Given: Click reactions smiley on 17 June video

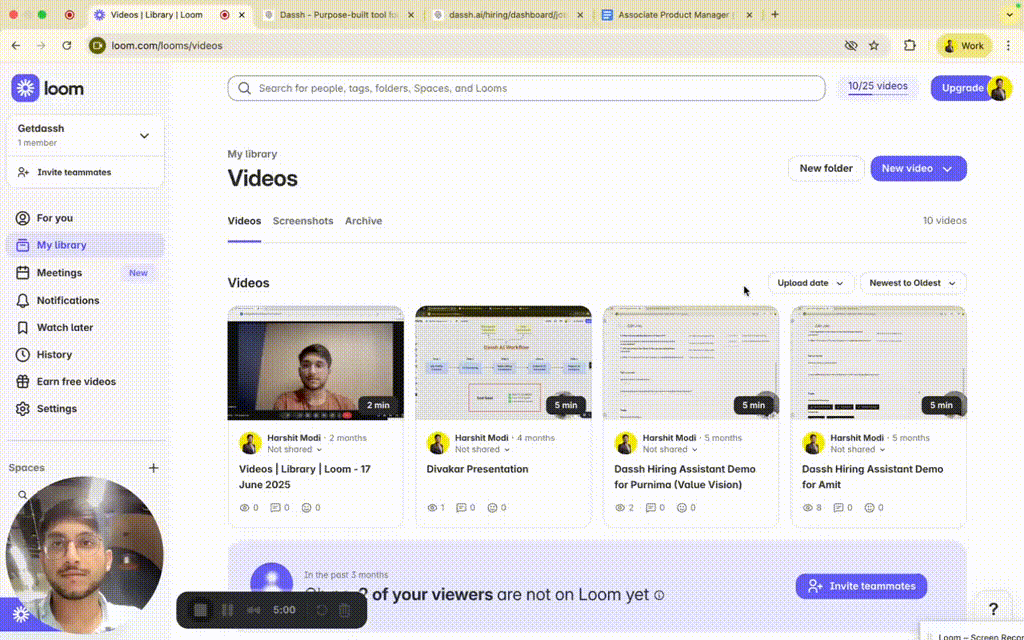Looking at the screenshot, I should 306,507.
